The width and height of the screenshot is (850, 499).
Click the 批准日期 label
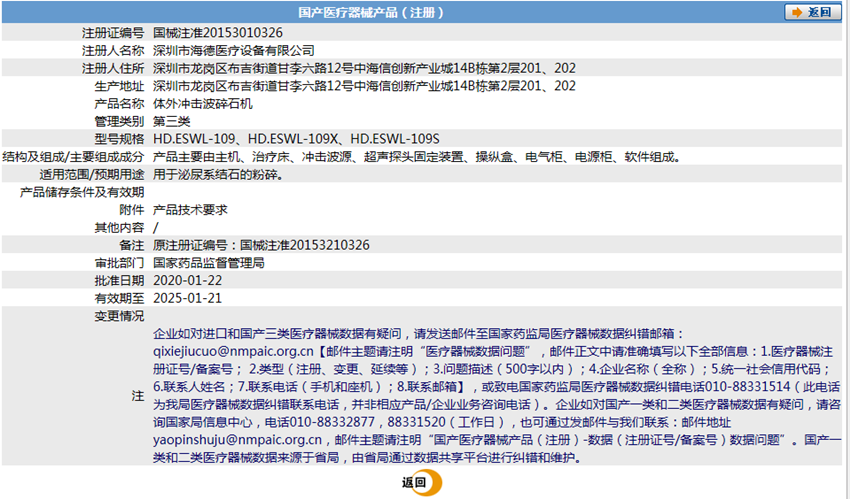tap(119, 280)
